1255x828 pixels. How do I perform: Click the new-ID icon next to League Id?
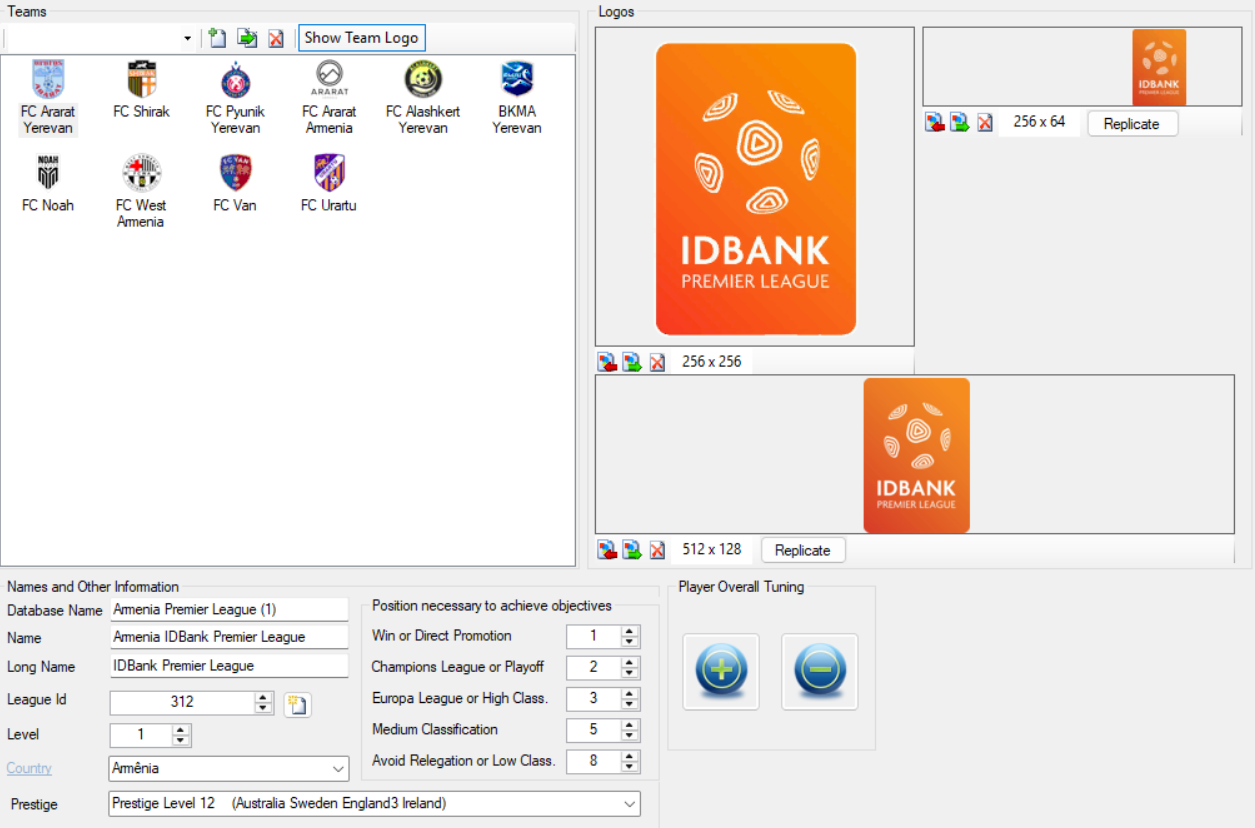[297, 705]
